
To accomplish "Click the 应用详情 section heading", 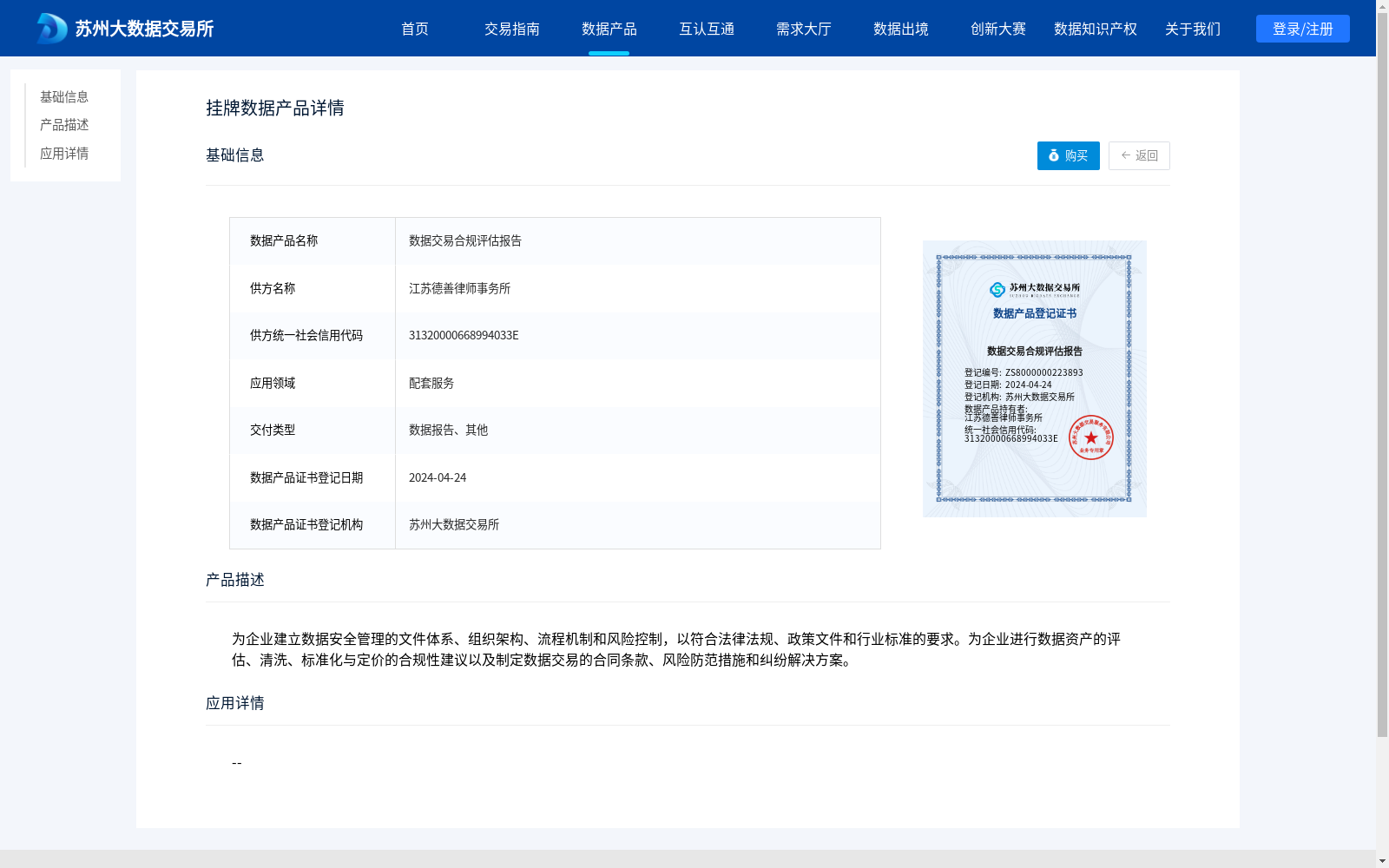I will tap(235, 703).
